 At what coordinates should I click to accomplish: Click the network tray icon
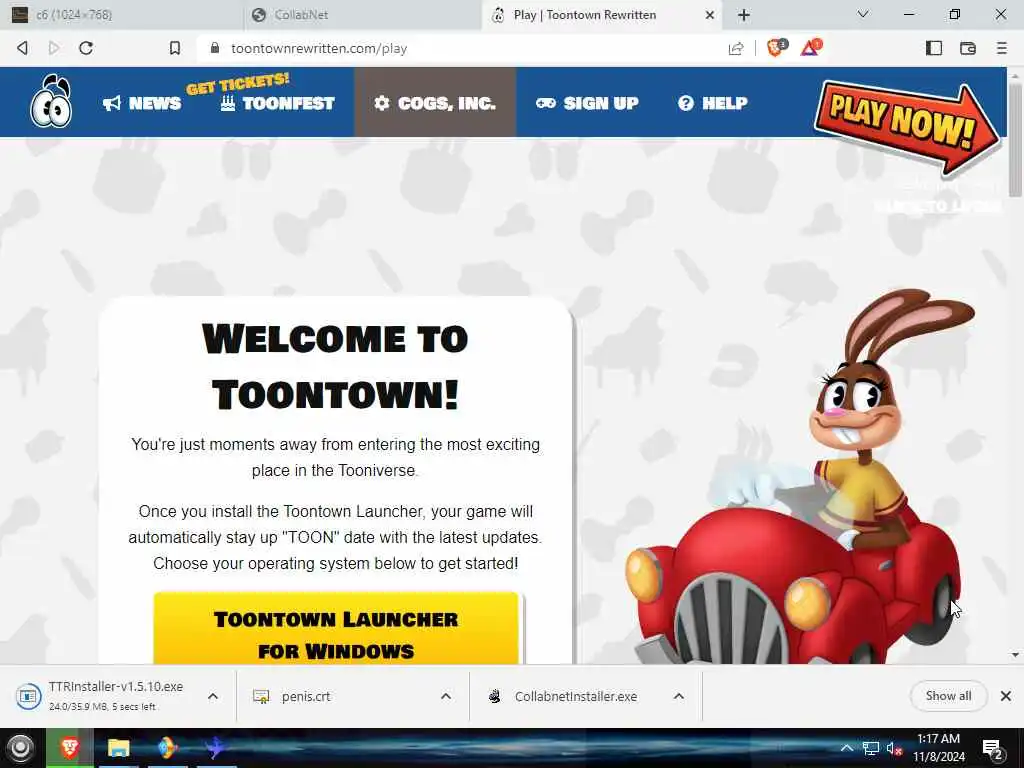click(x=871, y=748)
